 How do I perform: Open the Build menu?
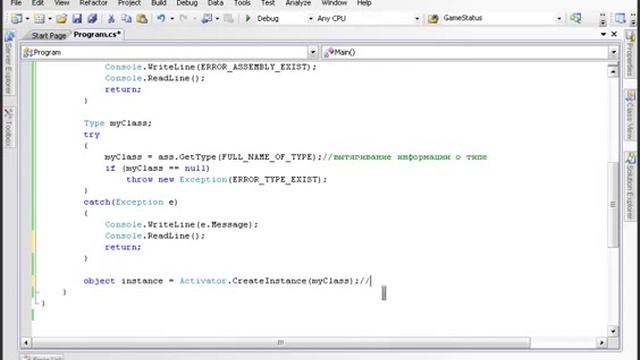159,3
